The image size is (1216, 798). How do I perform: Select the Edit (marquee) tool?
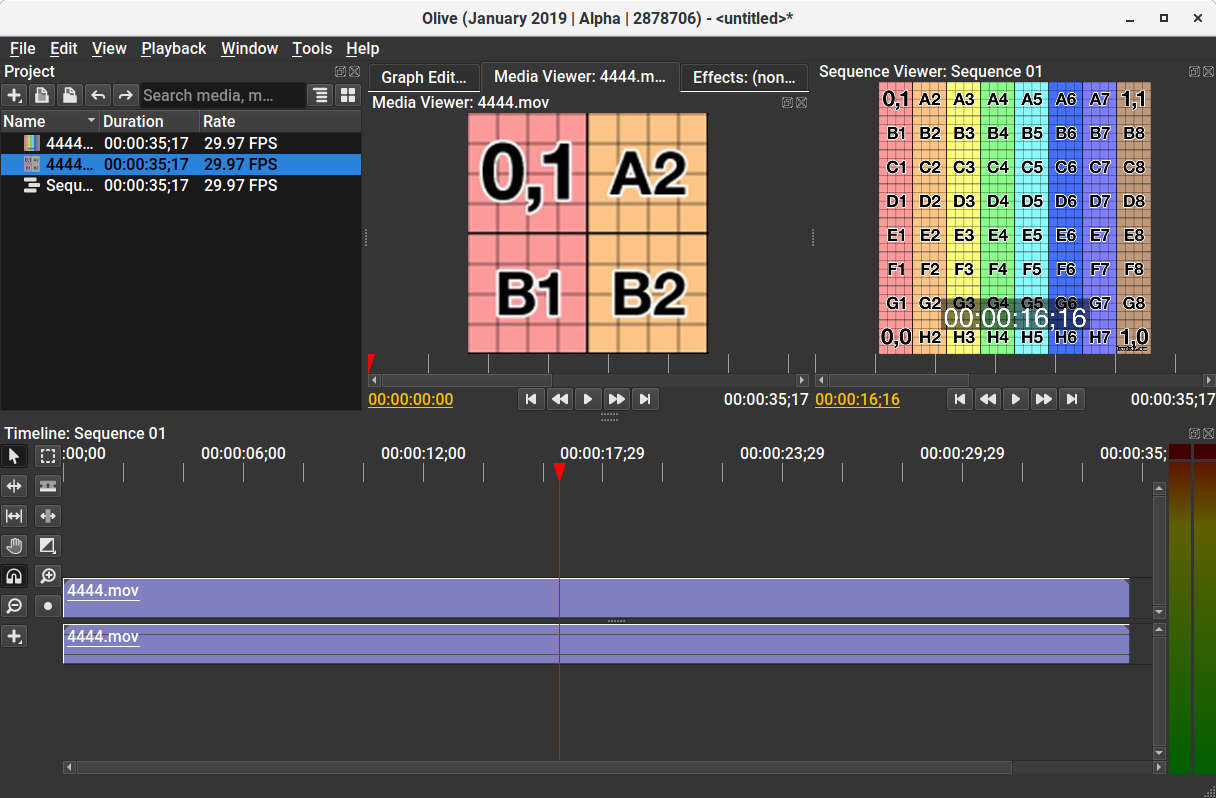[47, 456]
